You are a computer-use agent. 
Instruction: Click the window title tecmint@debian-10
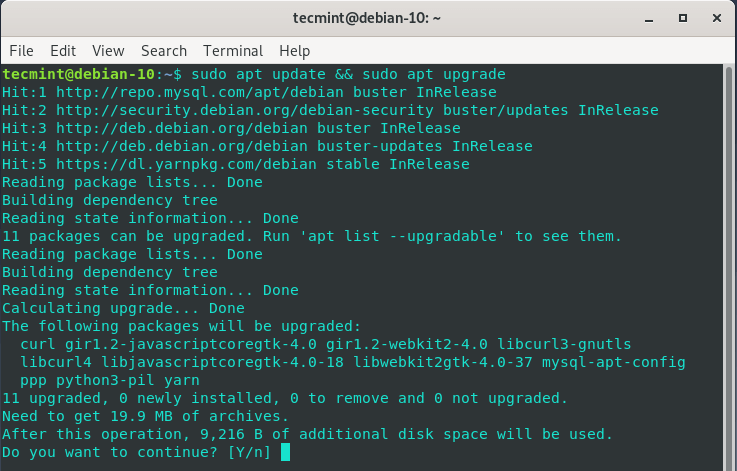(369, 18)
